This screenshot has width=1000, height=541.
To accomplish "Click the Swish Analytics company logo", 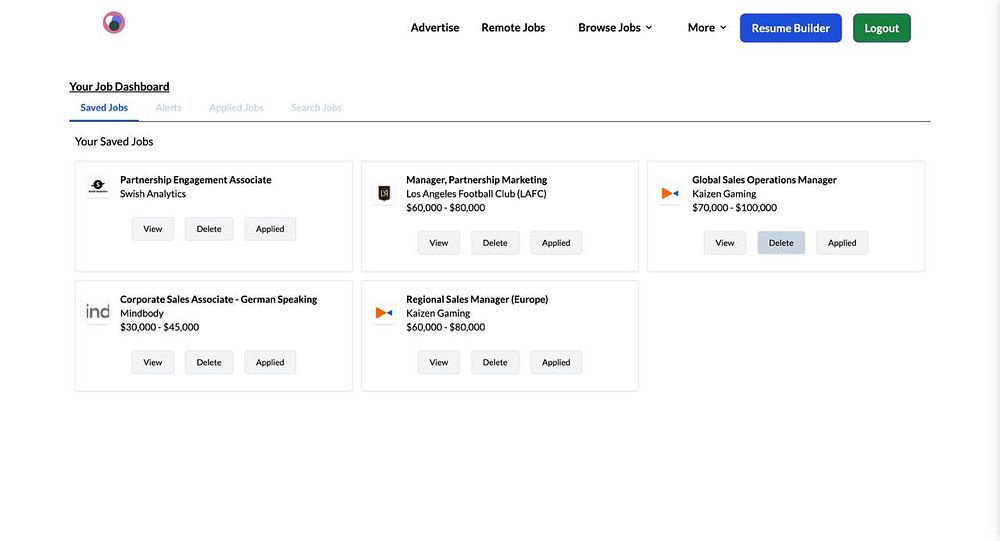I will tap(98, 186).
